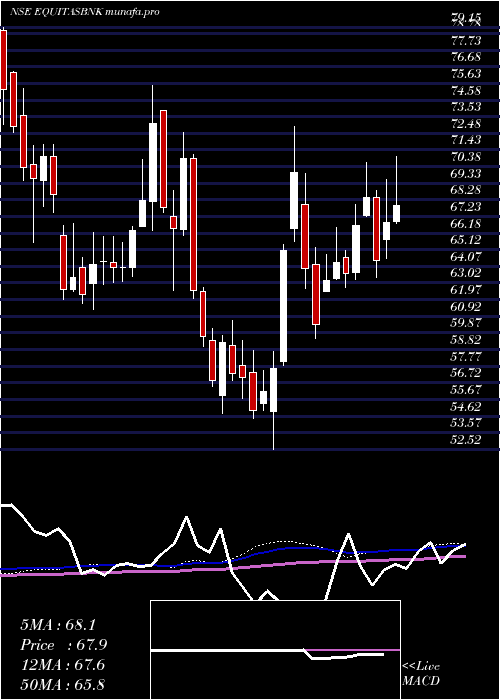Viewport: 500px width, 700px height.
Task: Click the 75.63 price axis label
Action: [466, 74]
